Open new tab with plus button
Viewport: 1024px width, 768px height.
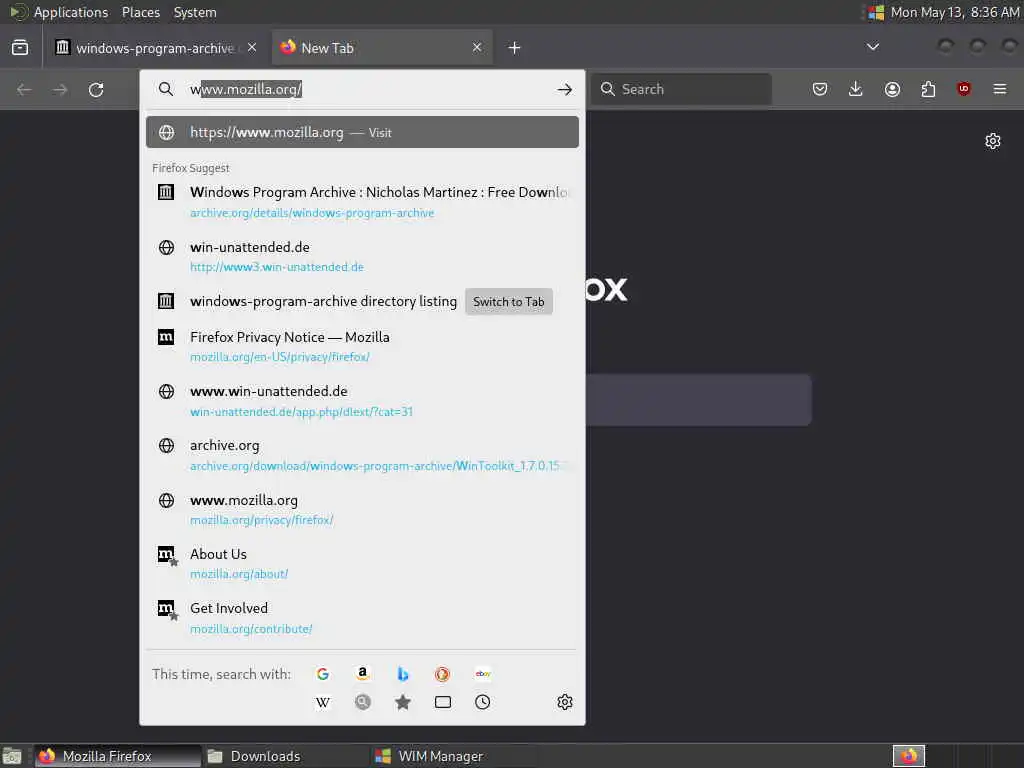(x=515, y=48)
